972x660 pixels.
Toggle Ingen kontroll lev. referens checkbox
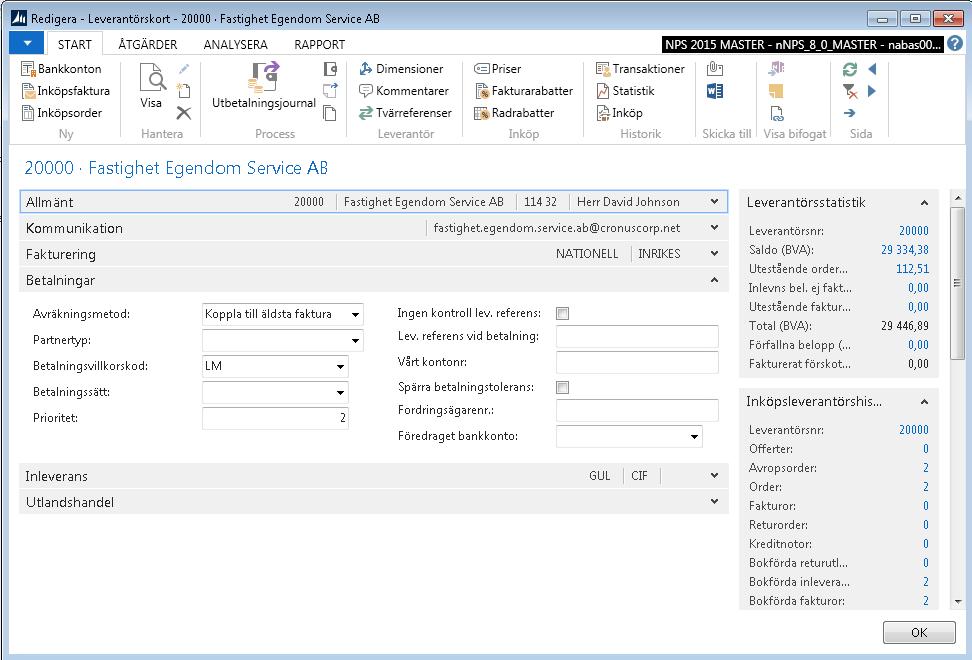(562, 314)
